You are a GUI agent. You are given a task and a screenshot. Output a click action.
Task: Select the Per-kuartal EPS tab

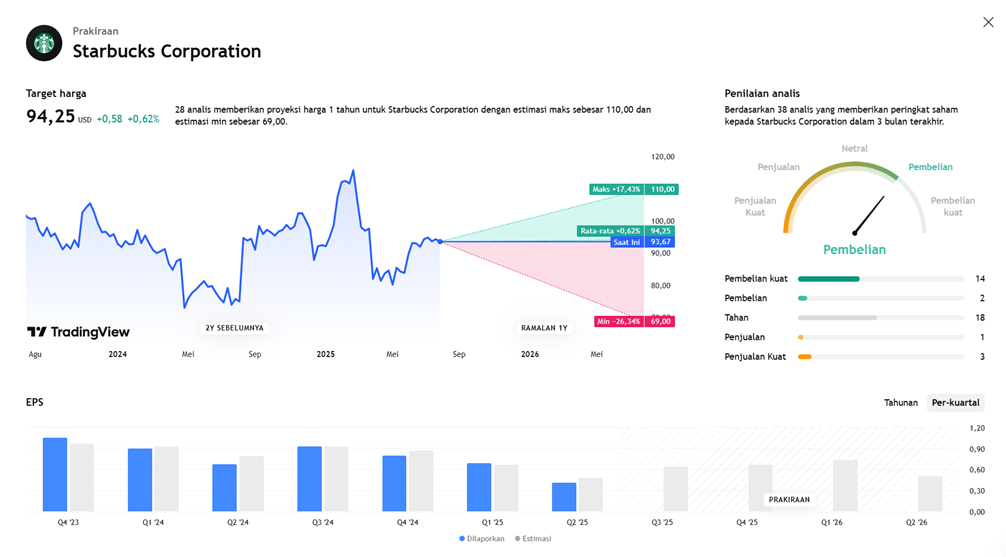(x=955, y=402)
